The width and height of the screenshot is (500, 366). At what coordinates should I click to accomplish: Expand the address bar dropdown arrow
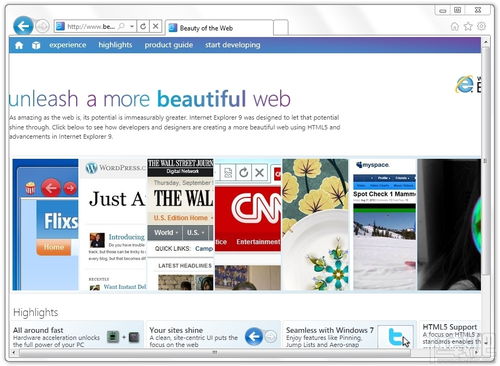[132, 26]
